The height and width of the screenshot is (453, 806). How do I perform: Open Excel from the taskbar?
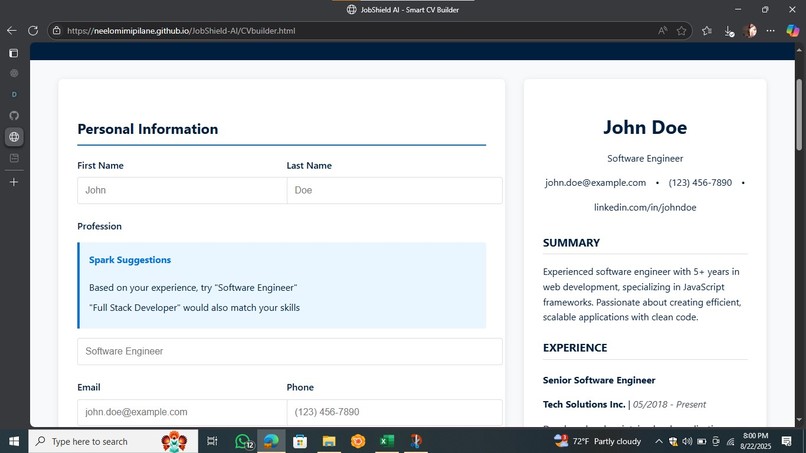(387, 441)
